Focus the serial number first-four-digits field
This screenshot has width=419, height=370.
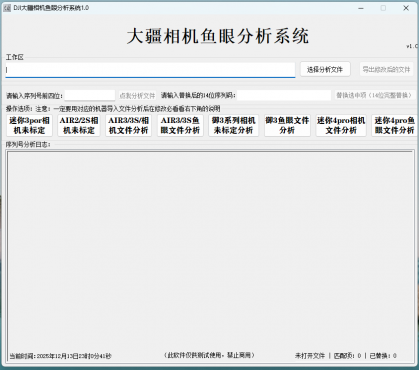[x=90, y=96]
